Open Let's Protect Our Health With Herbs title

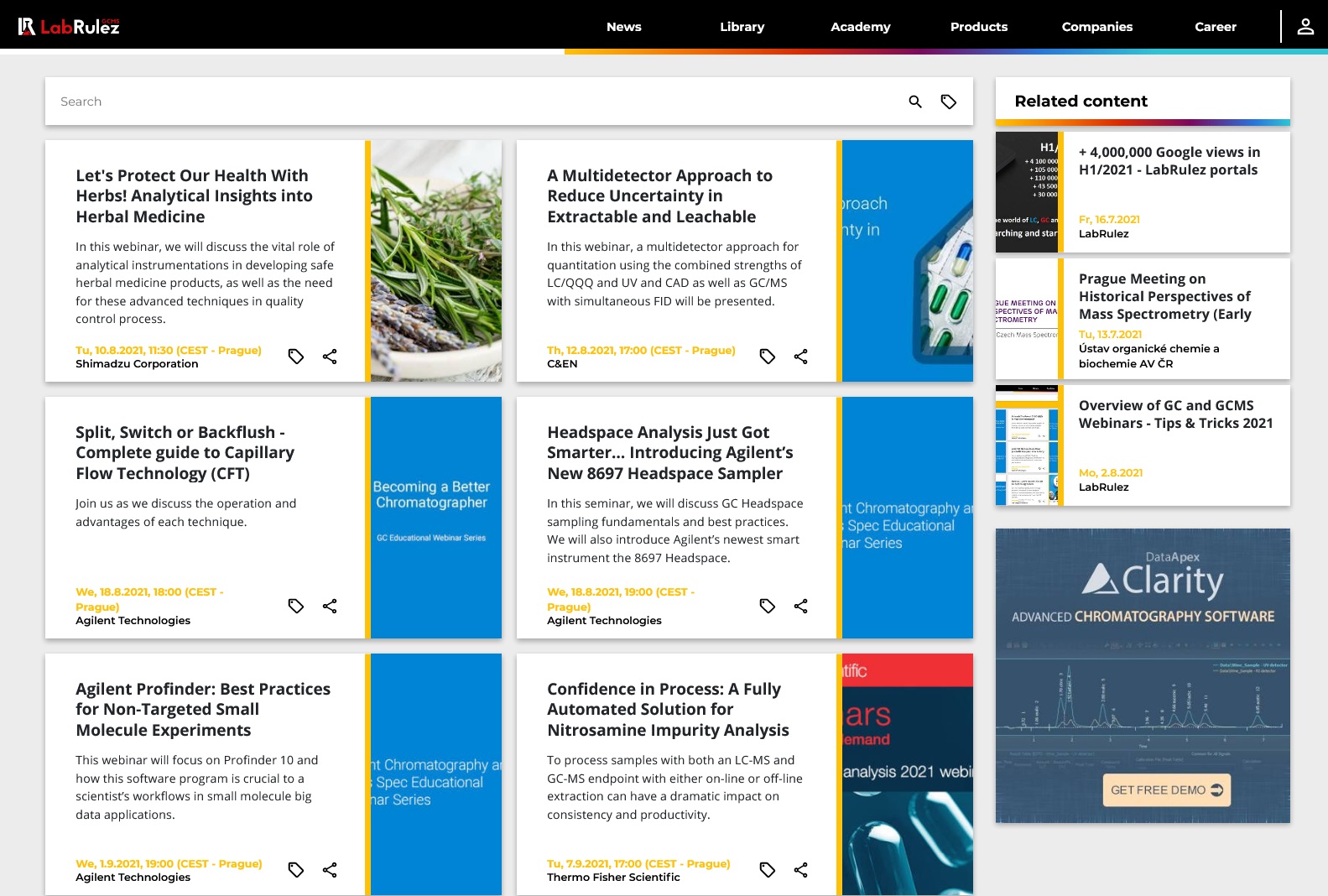coord(194,196)
